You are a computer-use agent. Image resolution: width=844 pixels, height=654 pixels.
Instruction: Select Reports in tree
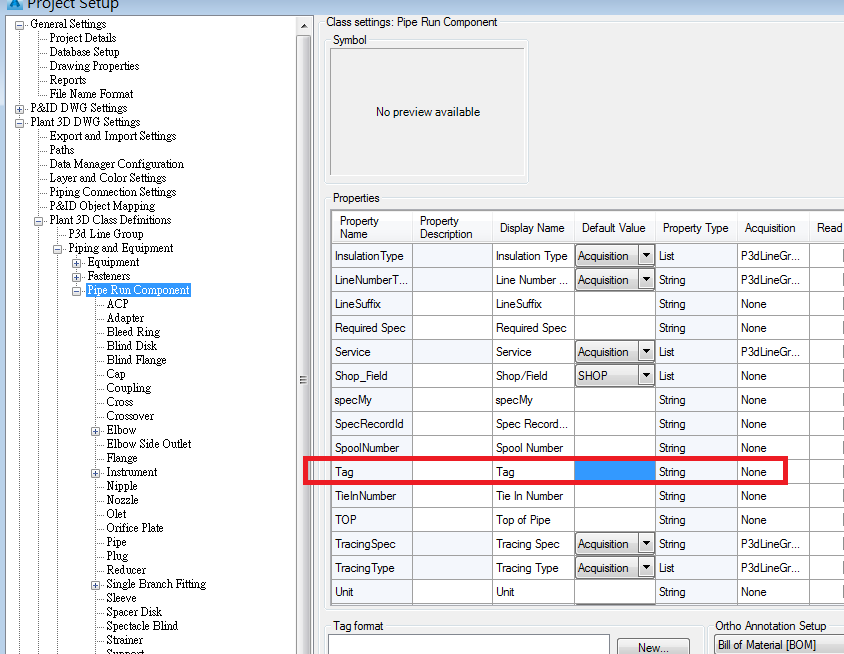(x=68, y=80)
